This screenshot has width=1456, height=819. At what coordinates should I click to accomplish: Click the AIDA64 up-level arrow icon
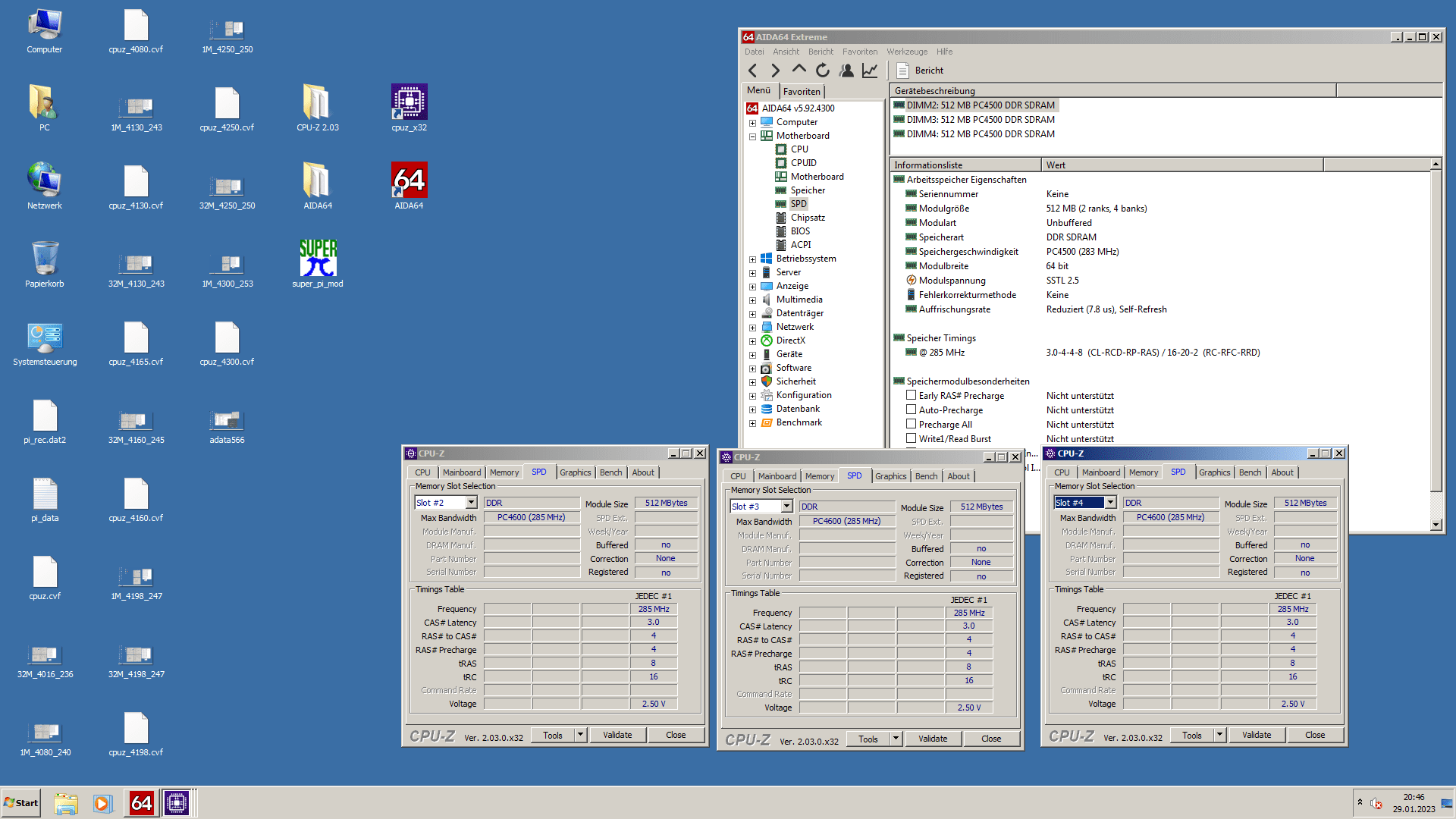coord(799,70)
